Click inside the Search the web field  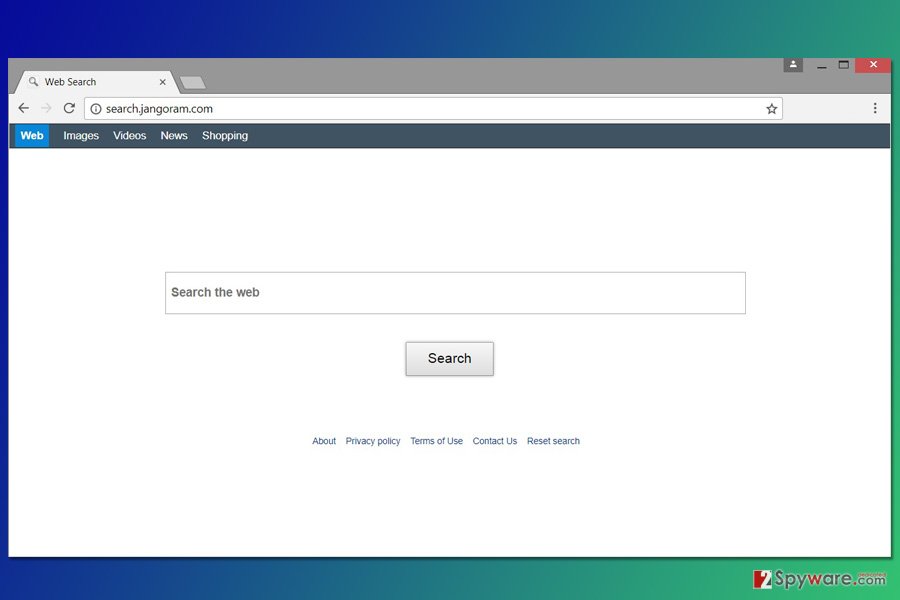tap(455, 292)
